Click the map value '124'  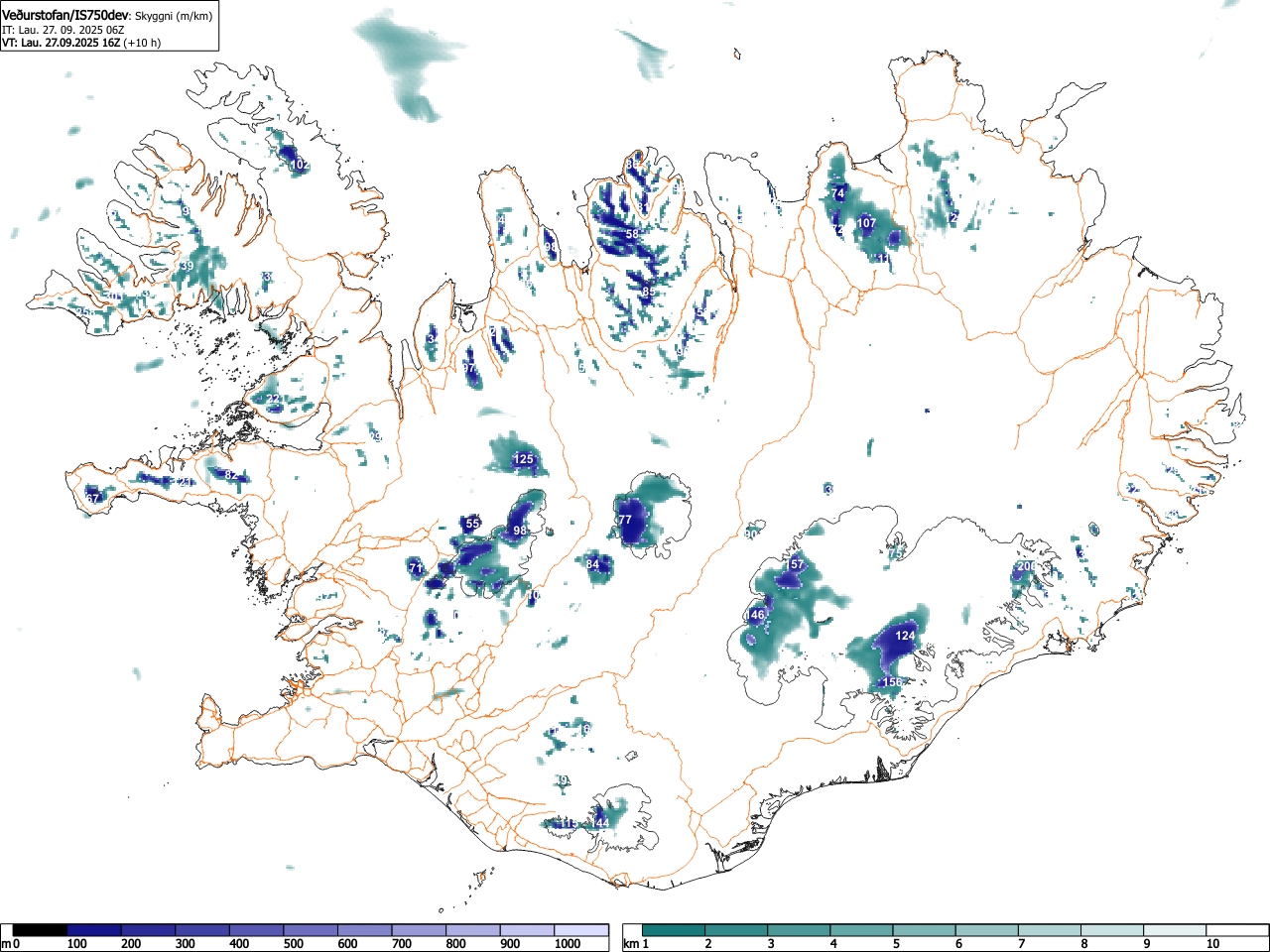906,636
